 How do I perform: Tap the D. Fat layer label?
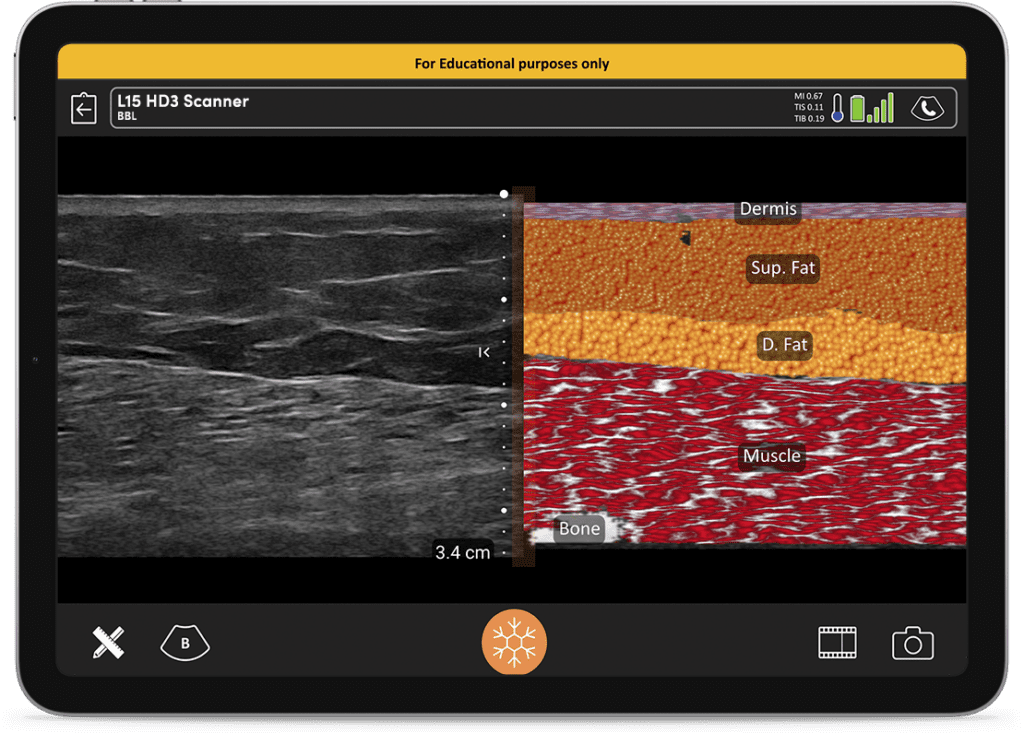pos(785,345)
